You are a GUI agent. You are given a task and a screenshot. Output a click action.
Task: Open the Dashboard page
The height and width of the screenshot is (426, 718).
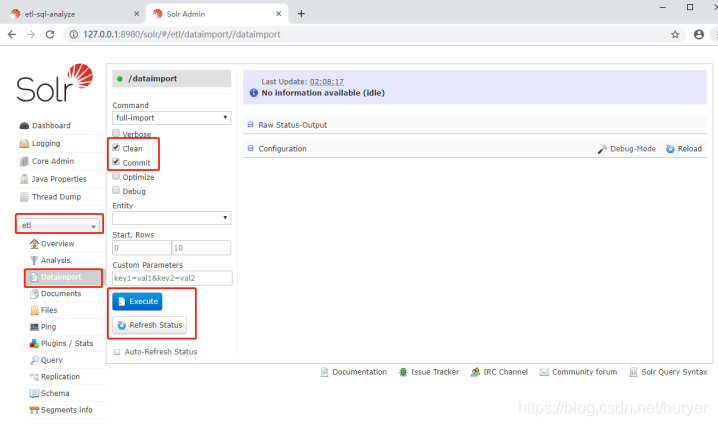pyautogui.click(x=51, y=126)
